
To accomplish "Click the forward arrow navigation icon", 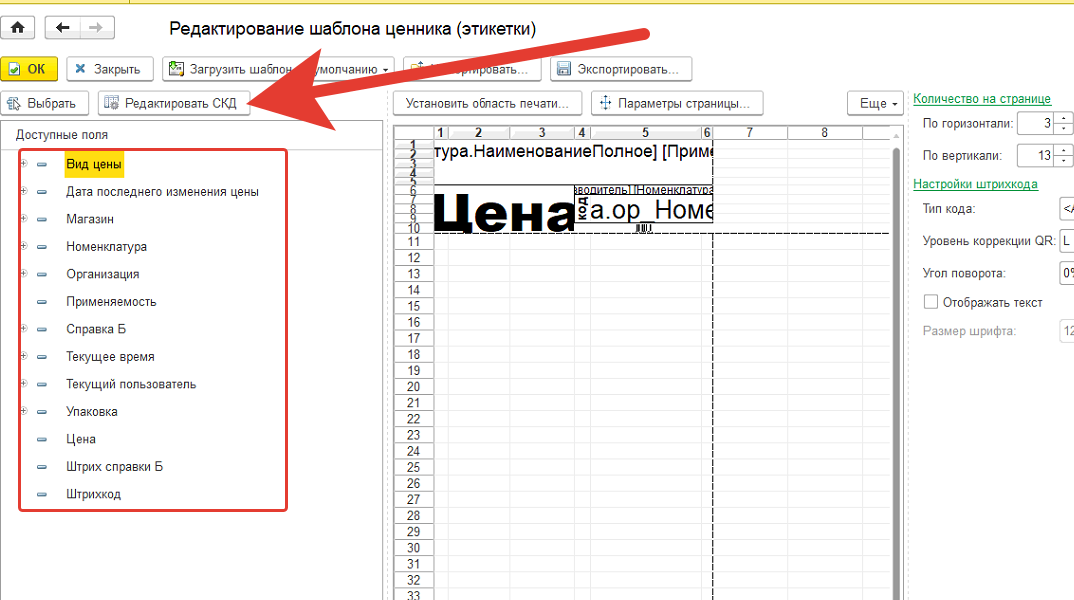I will pos(97,28).
